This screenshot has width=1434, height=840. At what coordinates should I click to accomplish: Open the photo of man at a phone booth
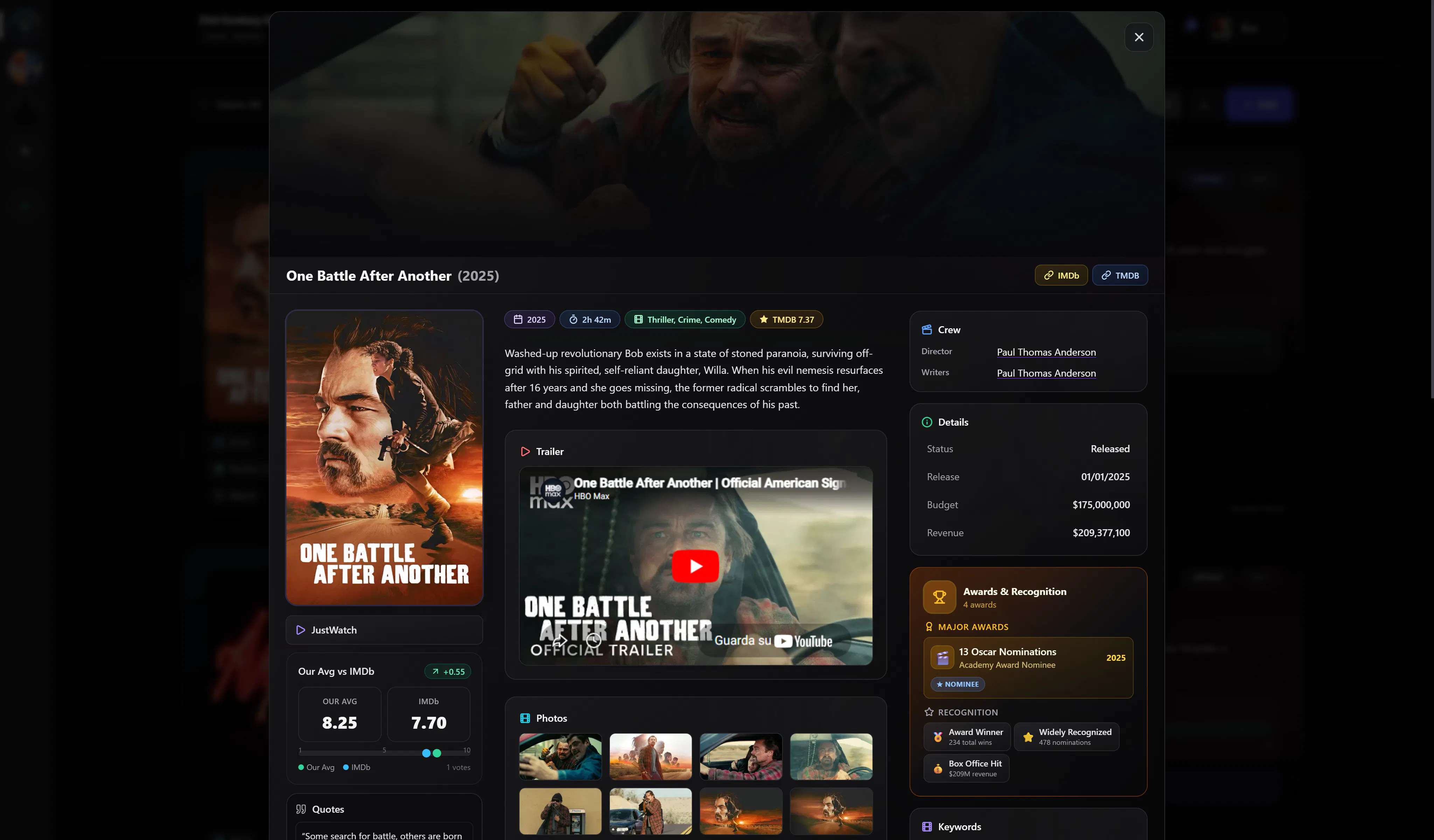[x=560, y=811]
